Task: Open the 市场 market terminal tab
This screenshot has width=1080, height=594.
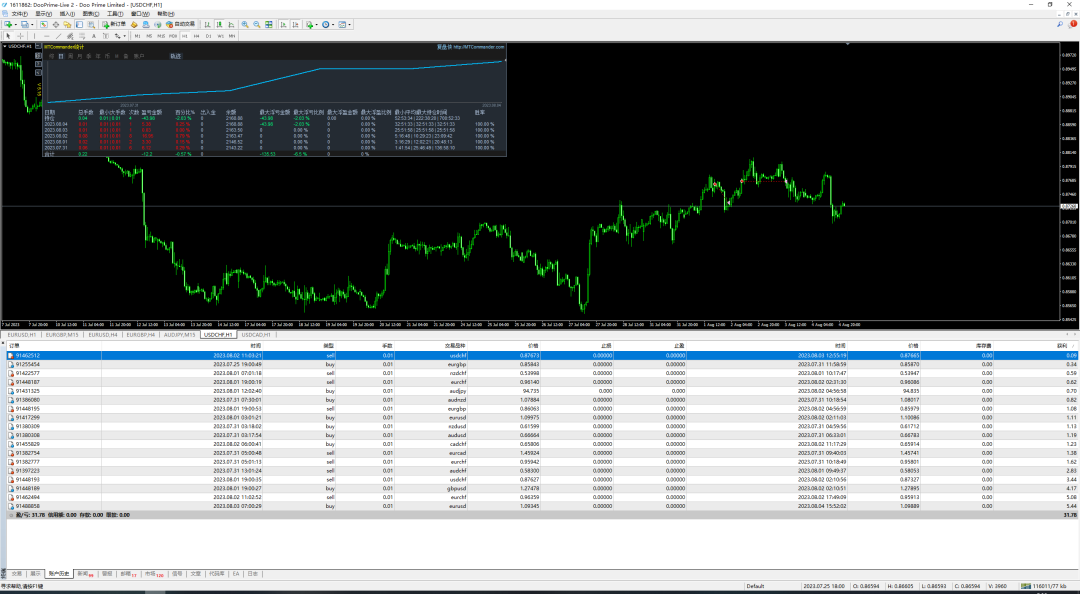Action: 154,573
